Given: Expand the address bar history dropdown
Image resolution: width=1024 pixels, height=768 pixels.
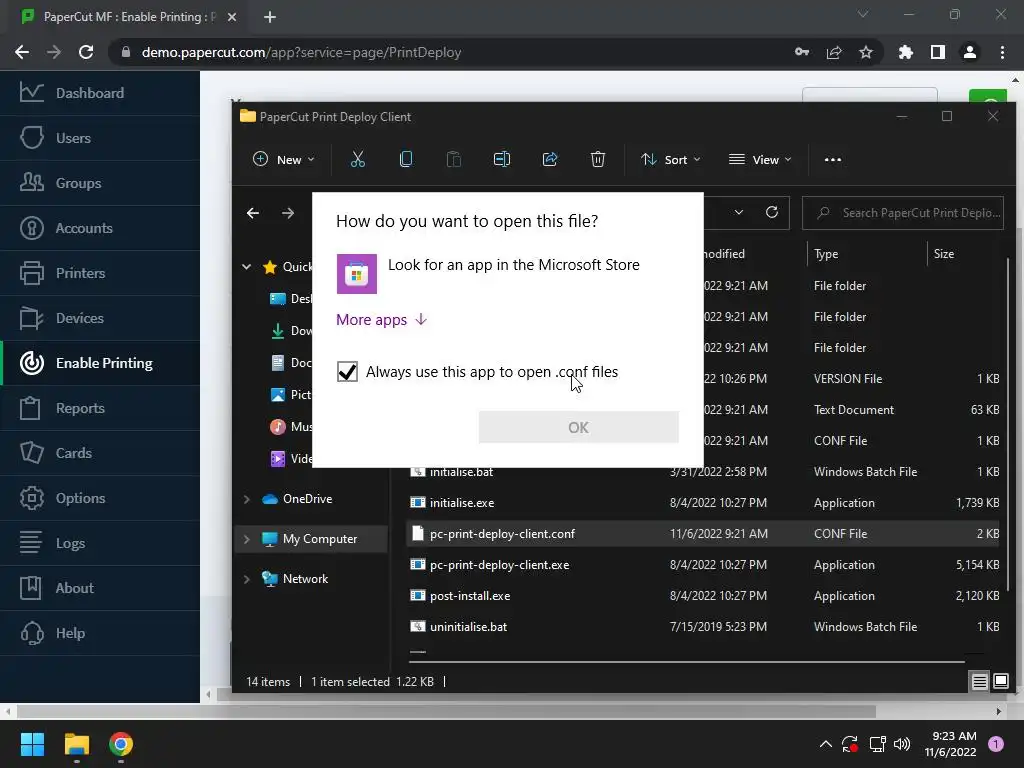Looking at the screenshot, I should pos(739,212).
